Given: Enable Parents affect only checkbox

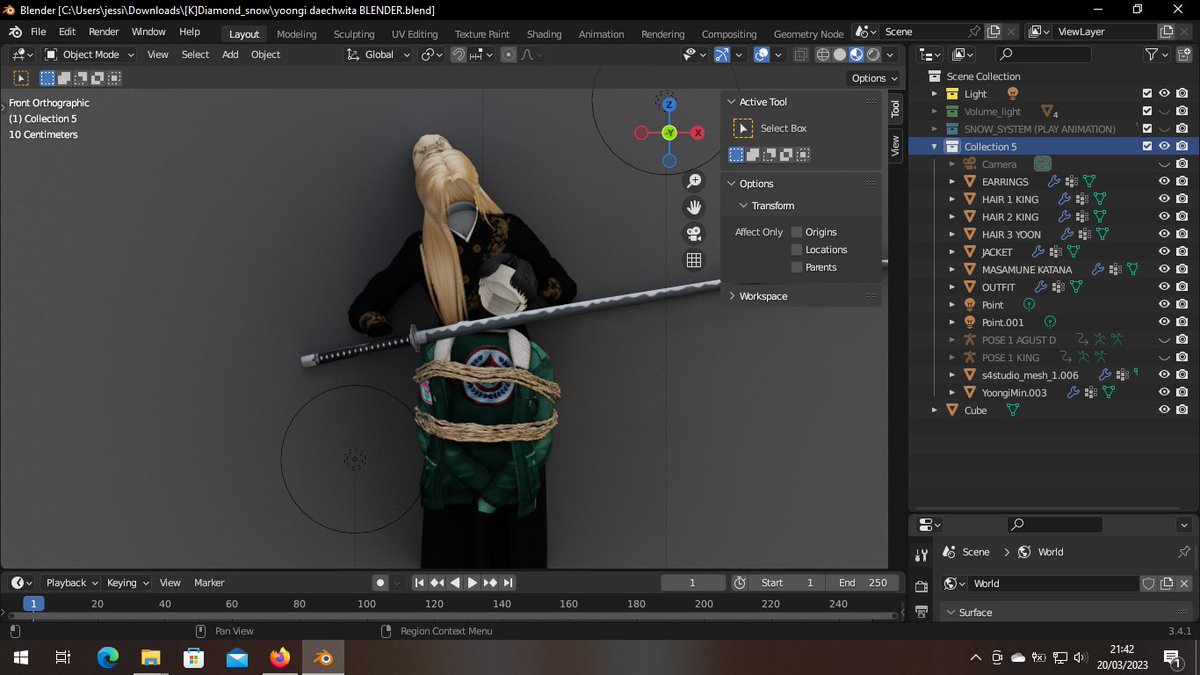Looking at the screenshot, I should [797, 267].
